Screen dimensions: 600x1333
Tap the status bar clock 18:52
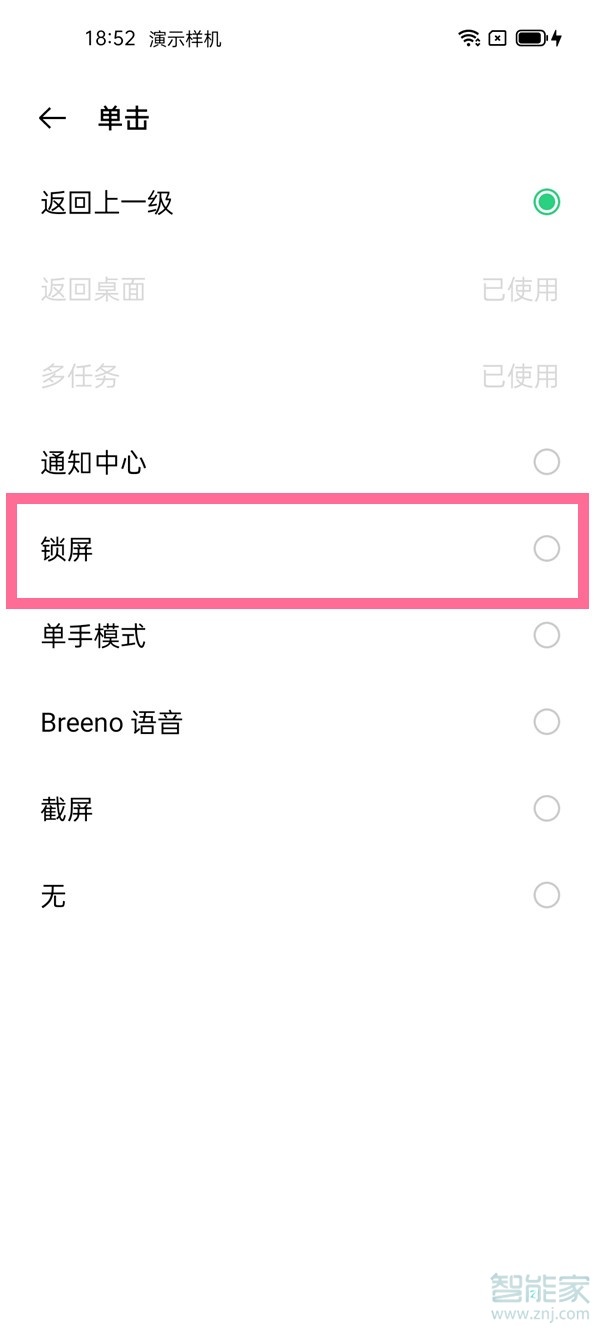pos(109,39)
